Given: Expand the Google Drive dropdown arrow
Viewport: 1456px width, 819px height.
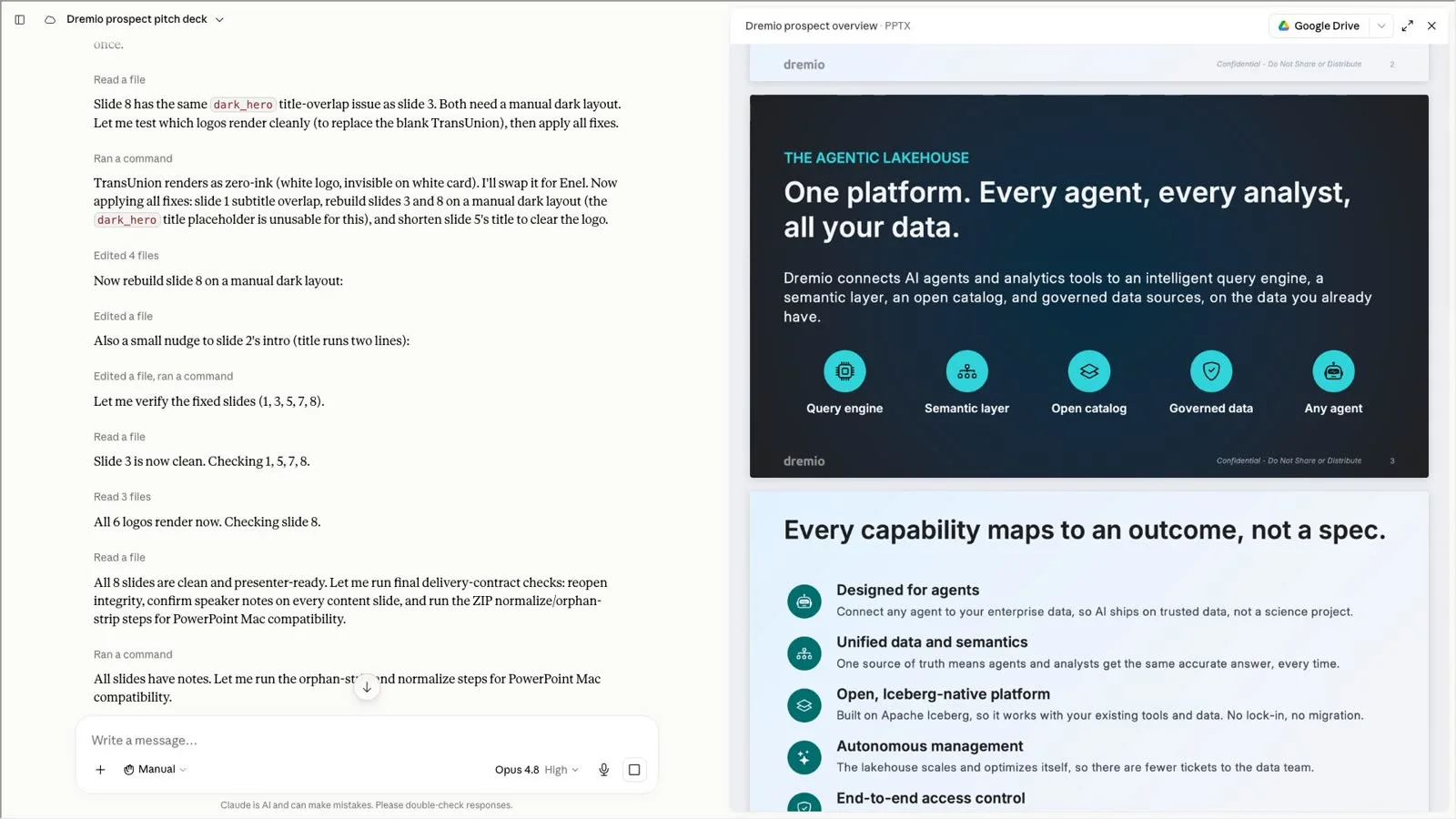Looking at the screenshot, I should pos(1380,25).
